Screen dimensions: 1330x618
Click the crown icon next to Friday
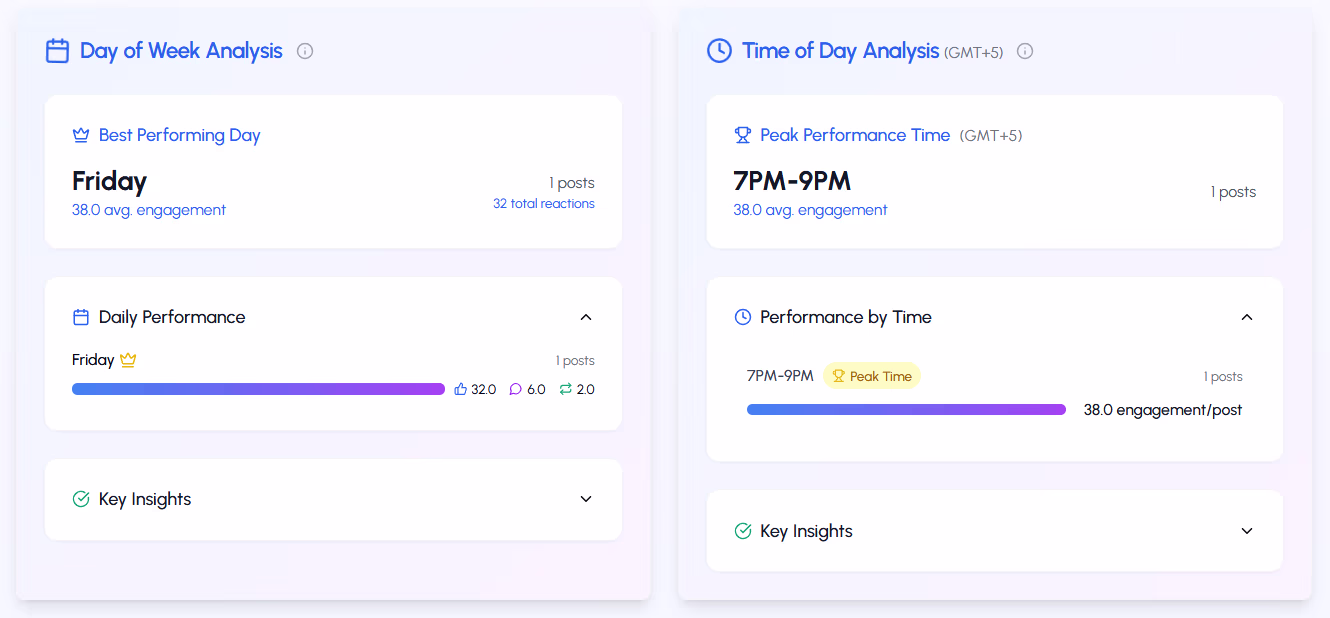128,359
